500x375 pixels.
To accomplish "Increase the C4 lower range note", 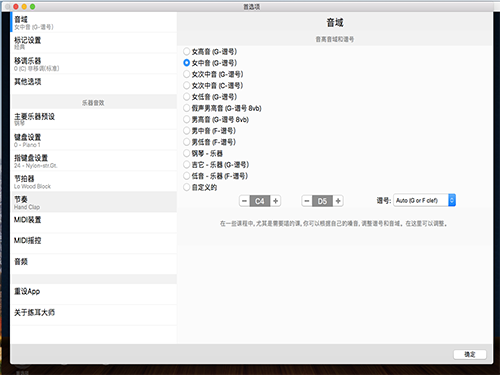I will click(x=275, y=201).
